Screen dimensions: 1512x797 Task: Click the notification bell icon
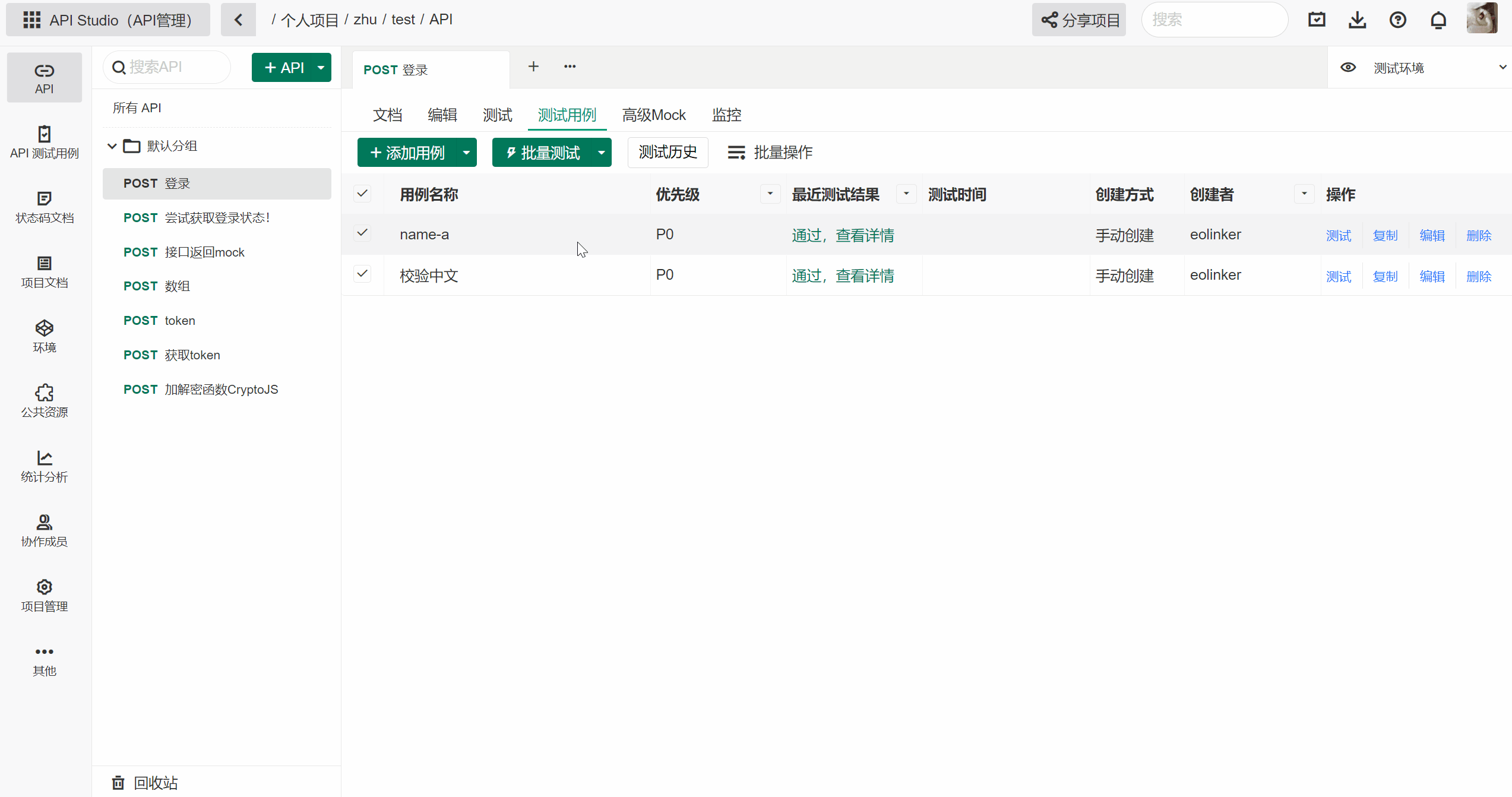1438,20
